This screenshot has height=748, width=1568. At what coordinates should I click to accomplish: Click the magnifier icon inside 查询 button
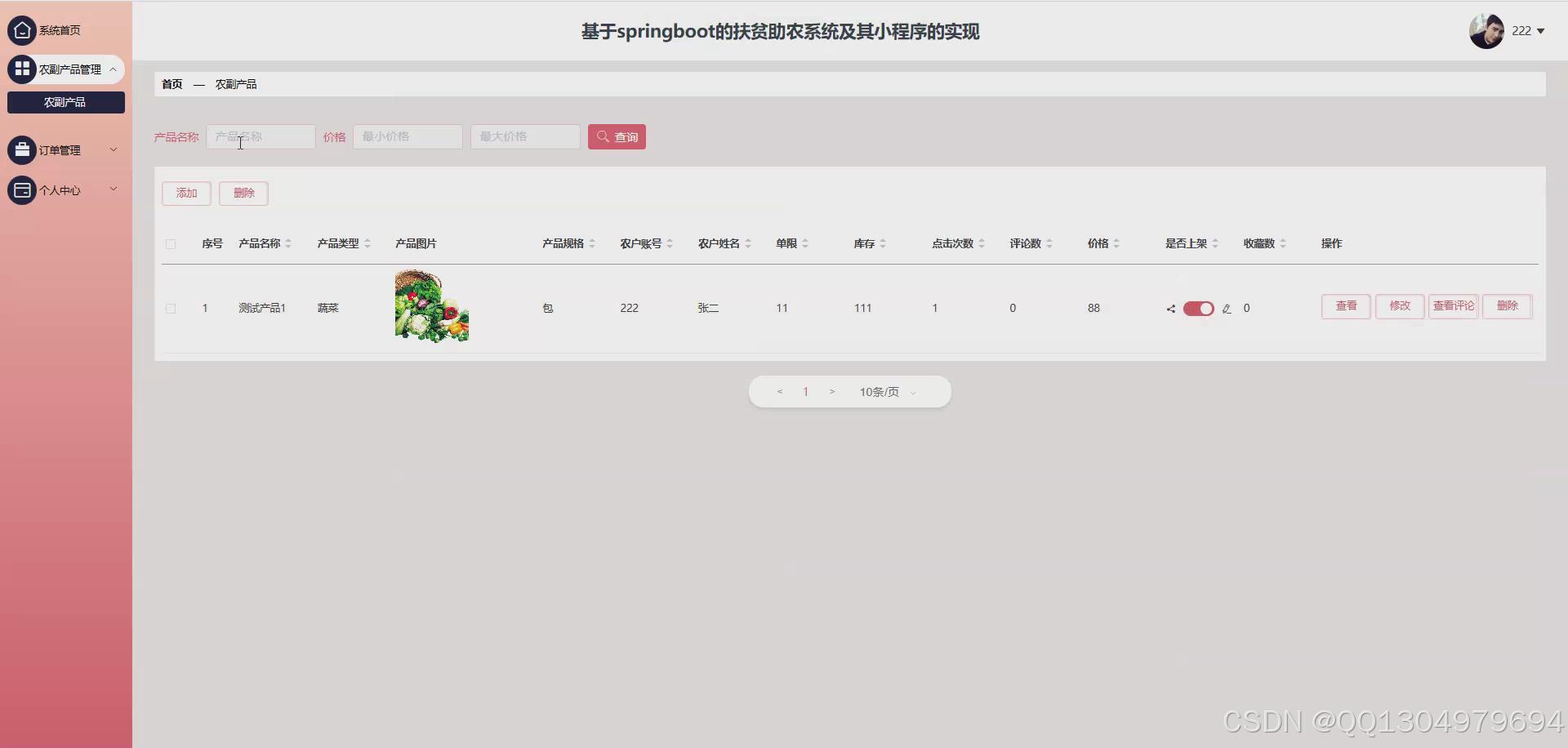click(x=603, y=136)
